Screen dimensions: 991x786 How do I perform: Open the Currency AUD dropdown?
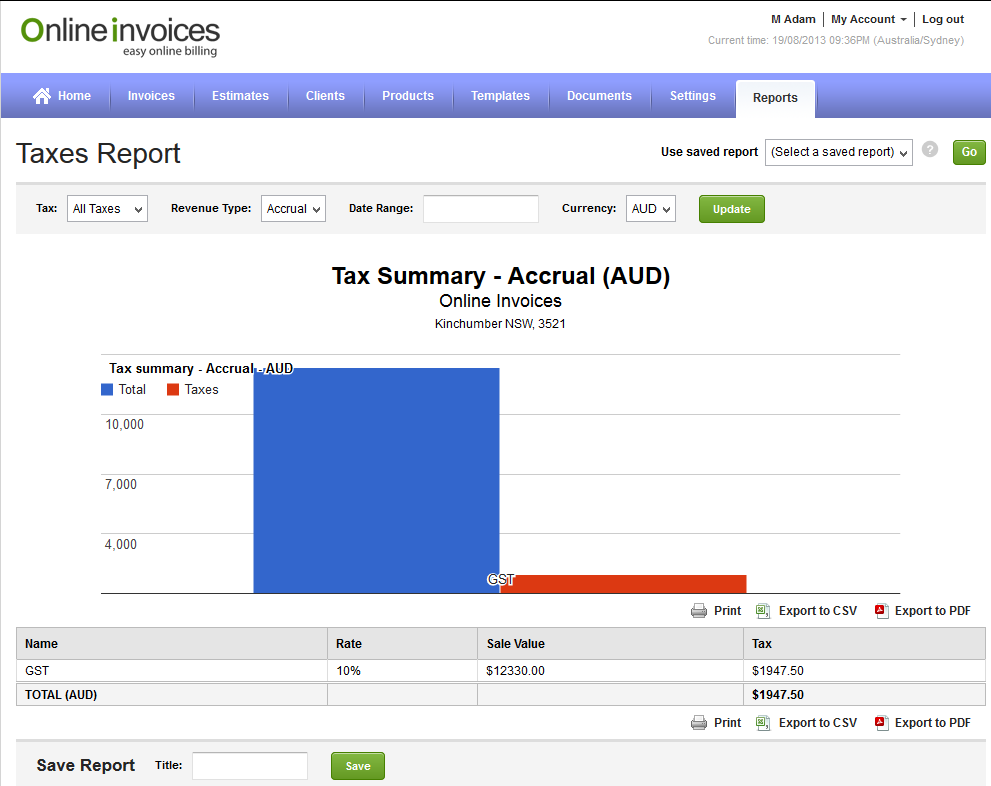pos(650,209)
